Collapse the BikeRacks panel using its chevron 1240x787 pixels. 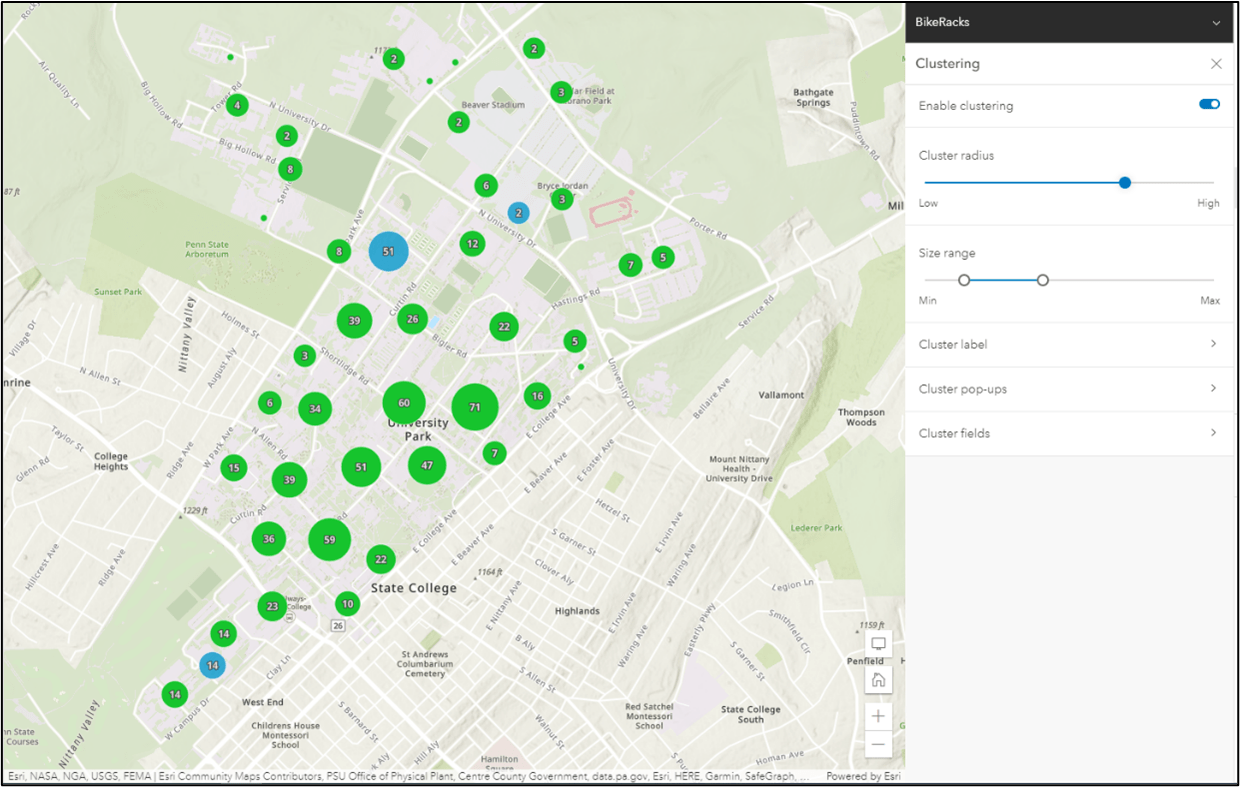tap(1218, 22)
